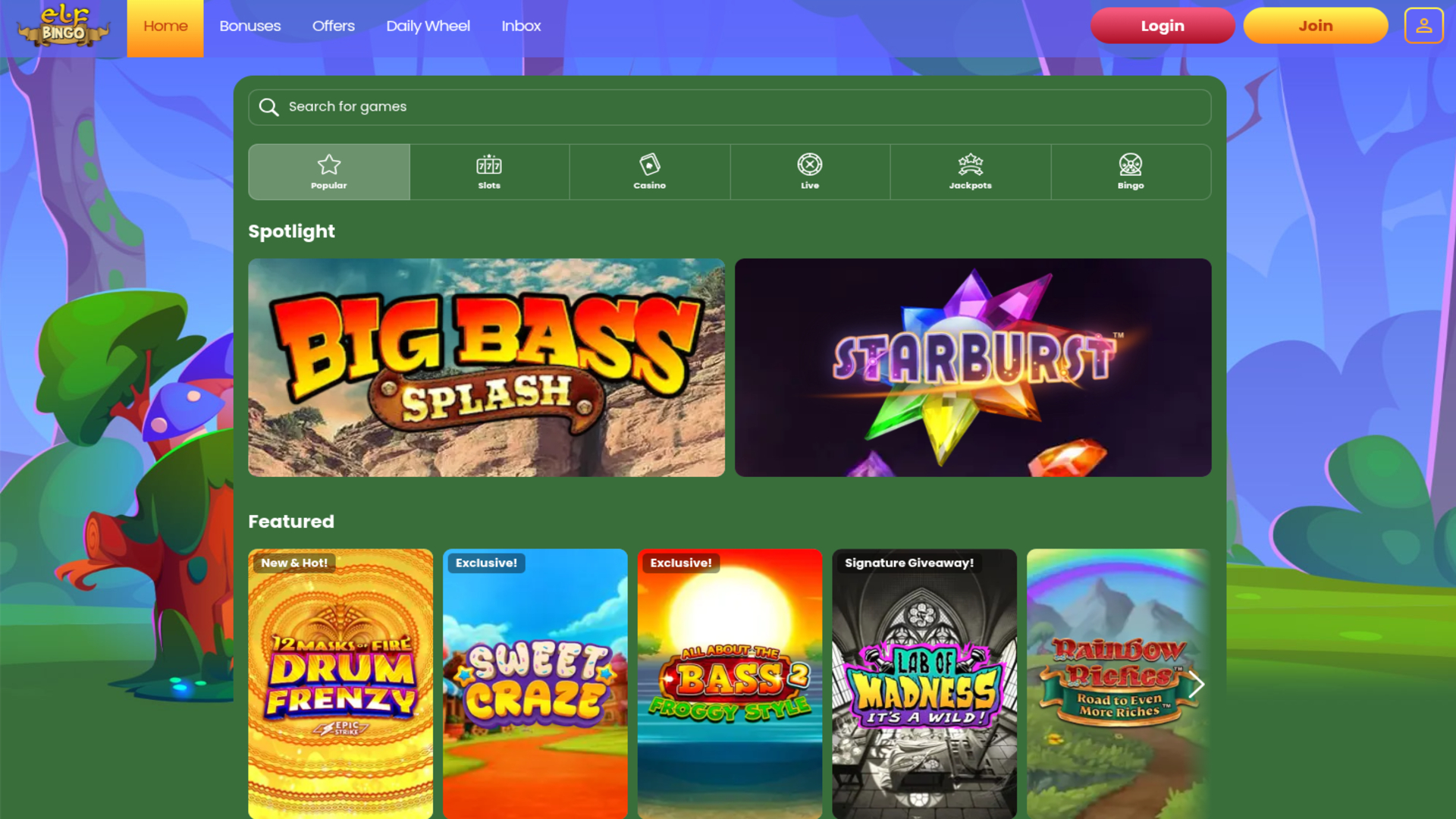
Task: Switch to the Bonuses page
Action: tap(249, 25)
